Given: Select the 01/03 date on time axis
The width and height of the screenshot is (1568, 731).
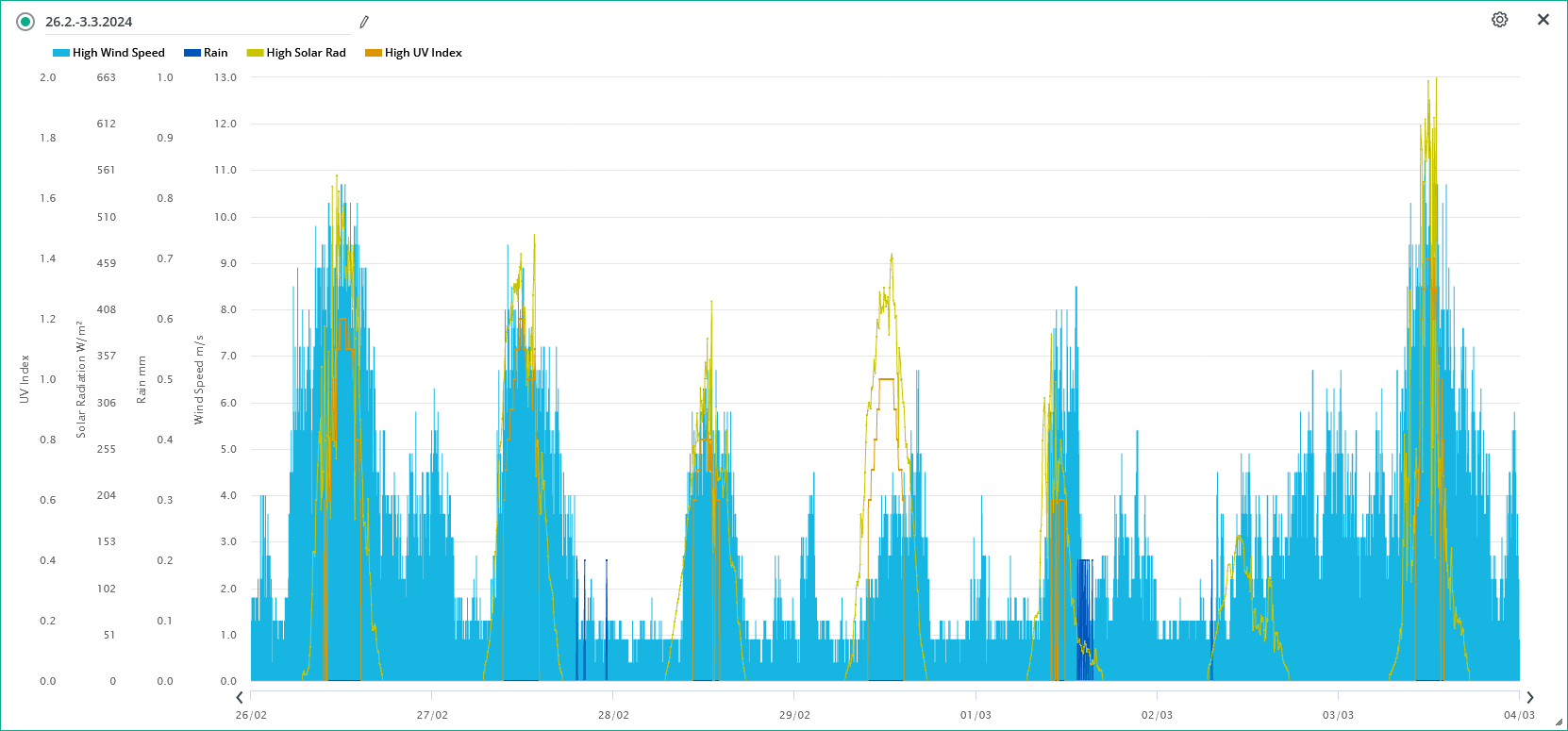Looking at the screenshot, I should click(976, 715).
